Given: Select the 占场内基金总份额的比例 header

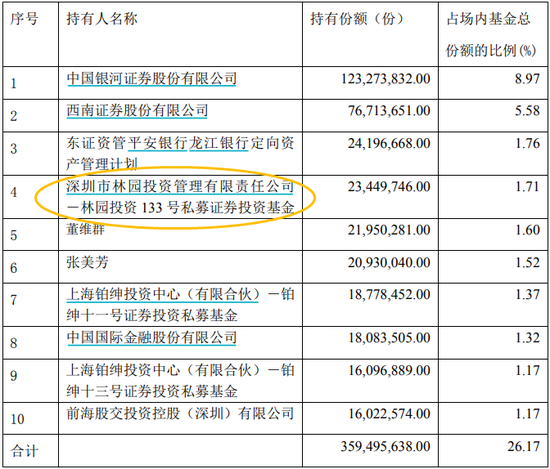Looking at the screenshot, I should coord(491,34).
